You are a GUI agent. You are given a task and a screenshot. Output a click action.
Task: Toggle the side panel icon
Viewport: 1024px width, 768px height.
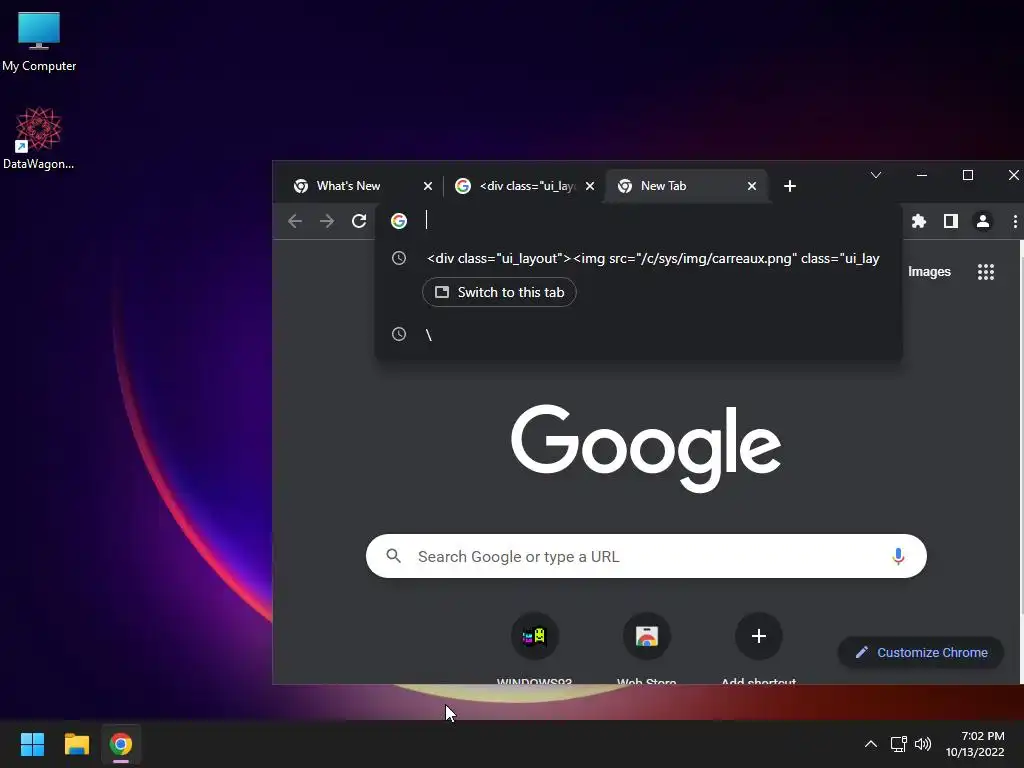click(x=951, y=221)
